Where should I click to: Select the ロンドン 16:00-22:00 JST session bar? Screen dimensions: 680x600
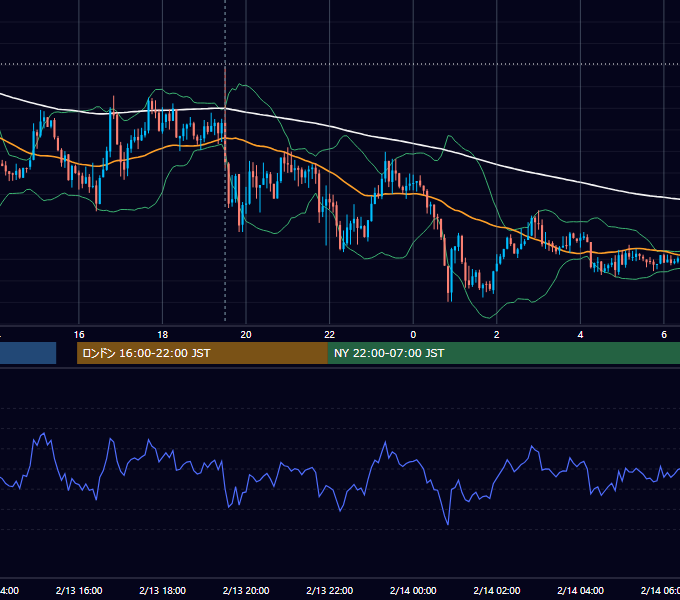[x=202, y=353]
